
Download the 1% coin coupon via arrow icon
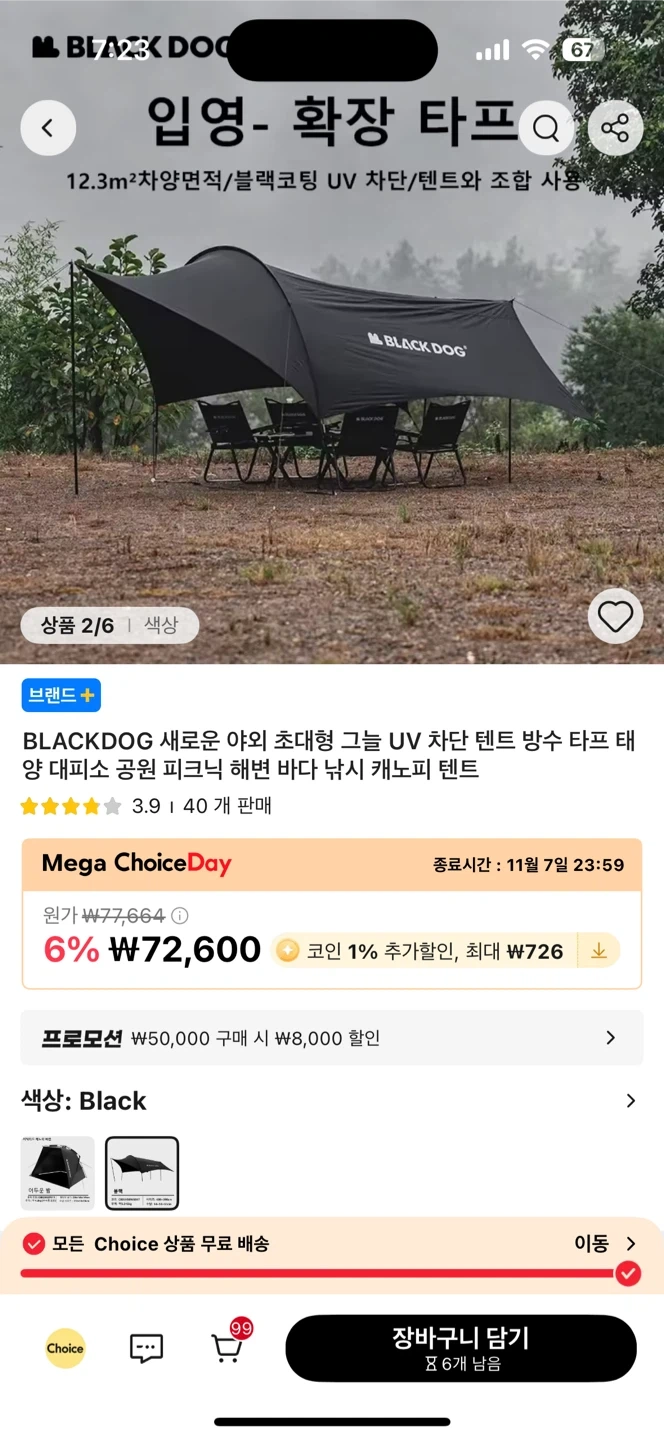pos(598,950)
